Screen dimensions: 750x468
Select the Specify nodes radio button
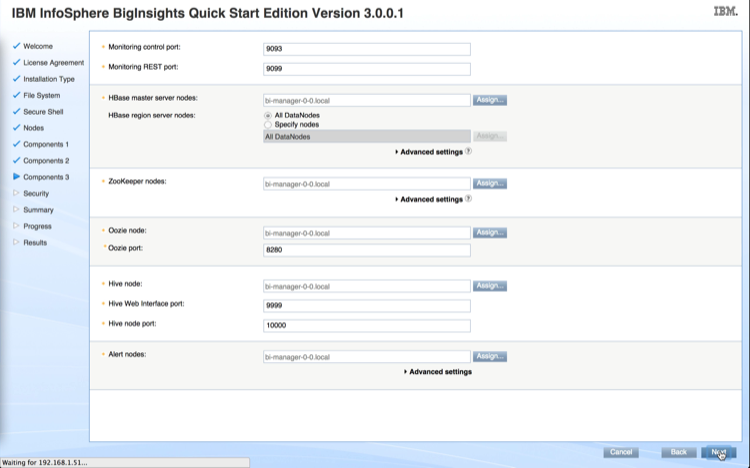pos(268,124)
